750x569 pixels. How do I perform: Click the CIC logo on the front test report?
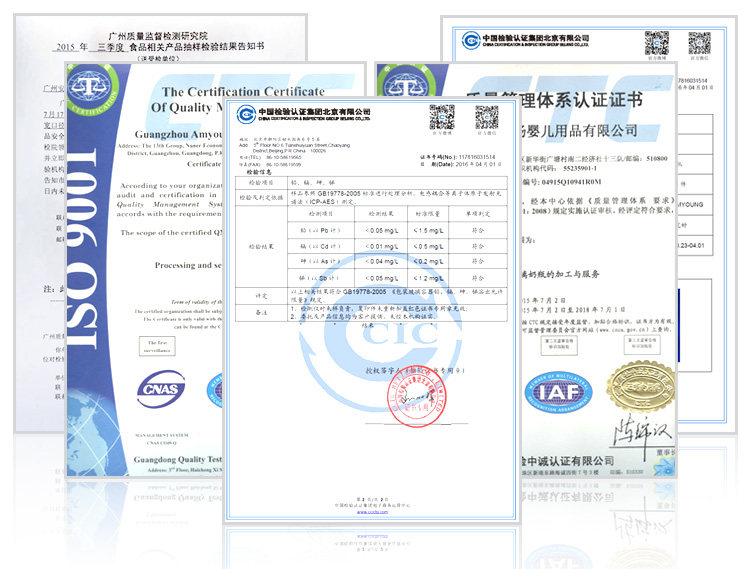click(x=246, y=115)
